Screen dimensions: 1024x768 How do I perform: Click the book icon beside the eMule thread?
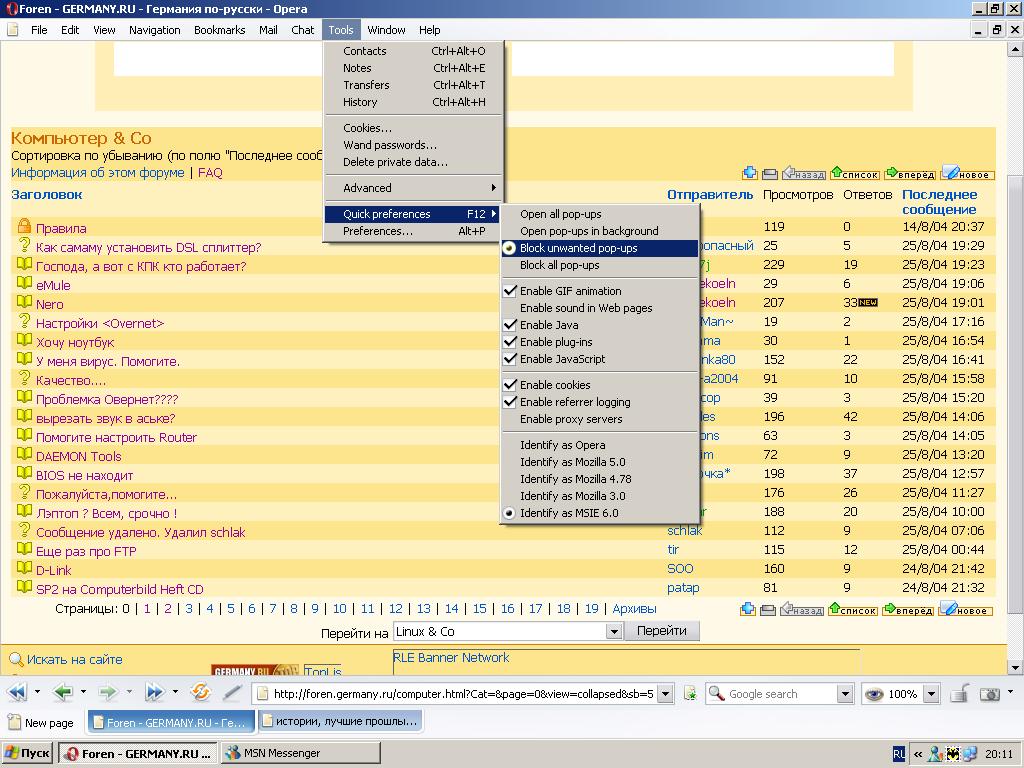24,283
